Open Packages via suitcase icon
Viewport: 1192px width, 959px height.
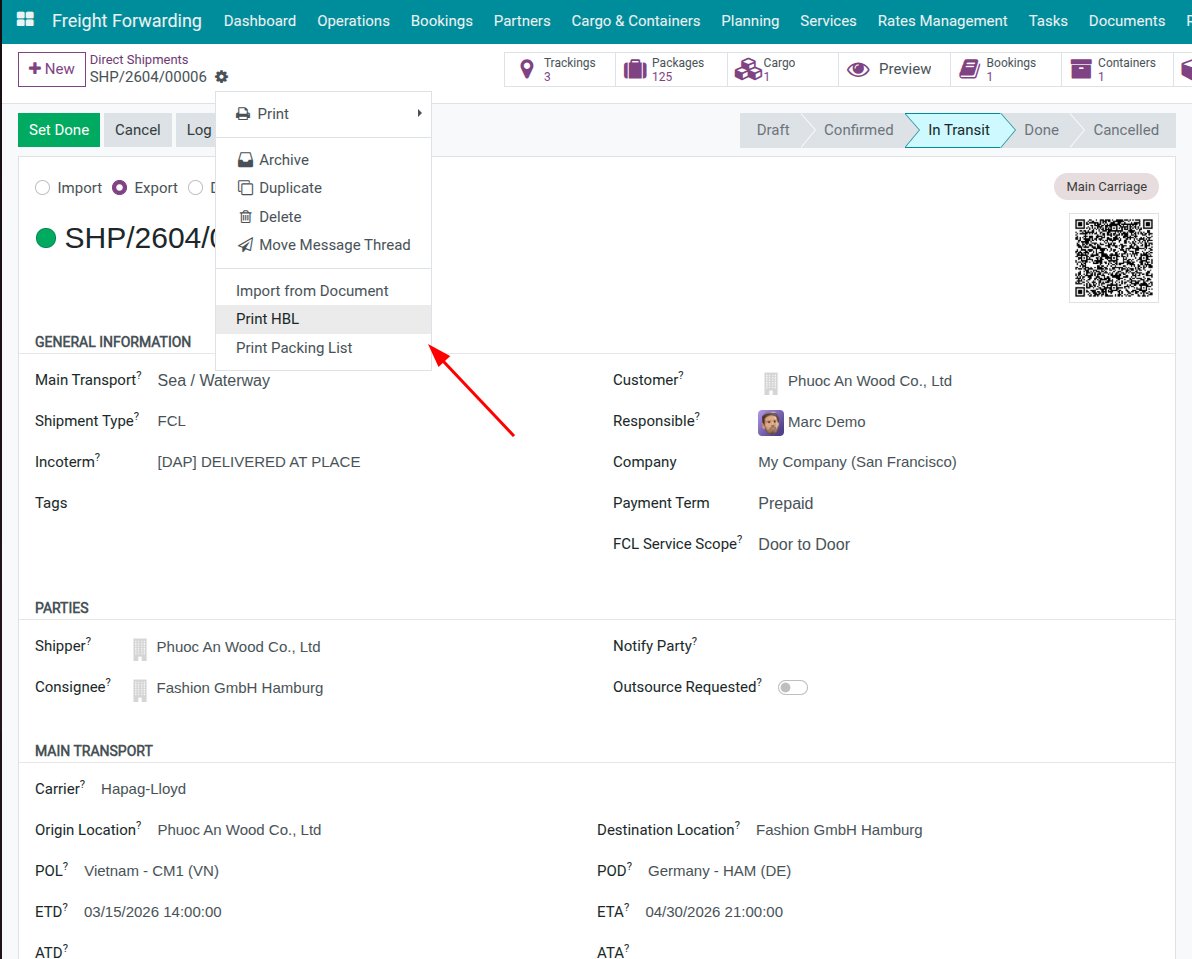coord(635,69)
